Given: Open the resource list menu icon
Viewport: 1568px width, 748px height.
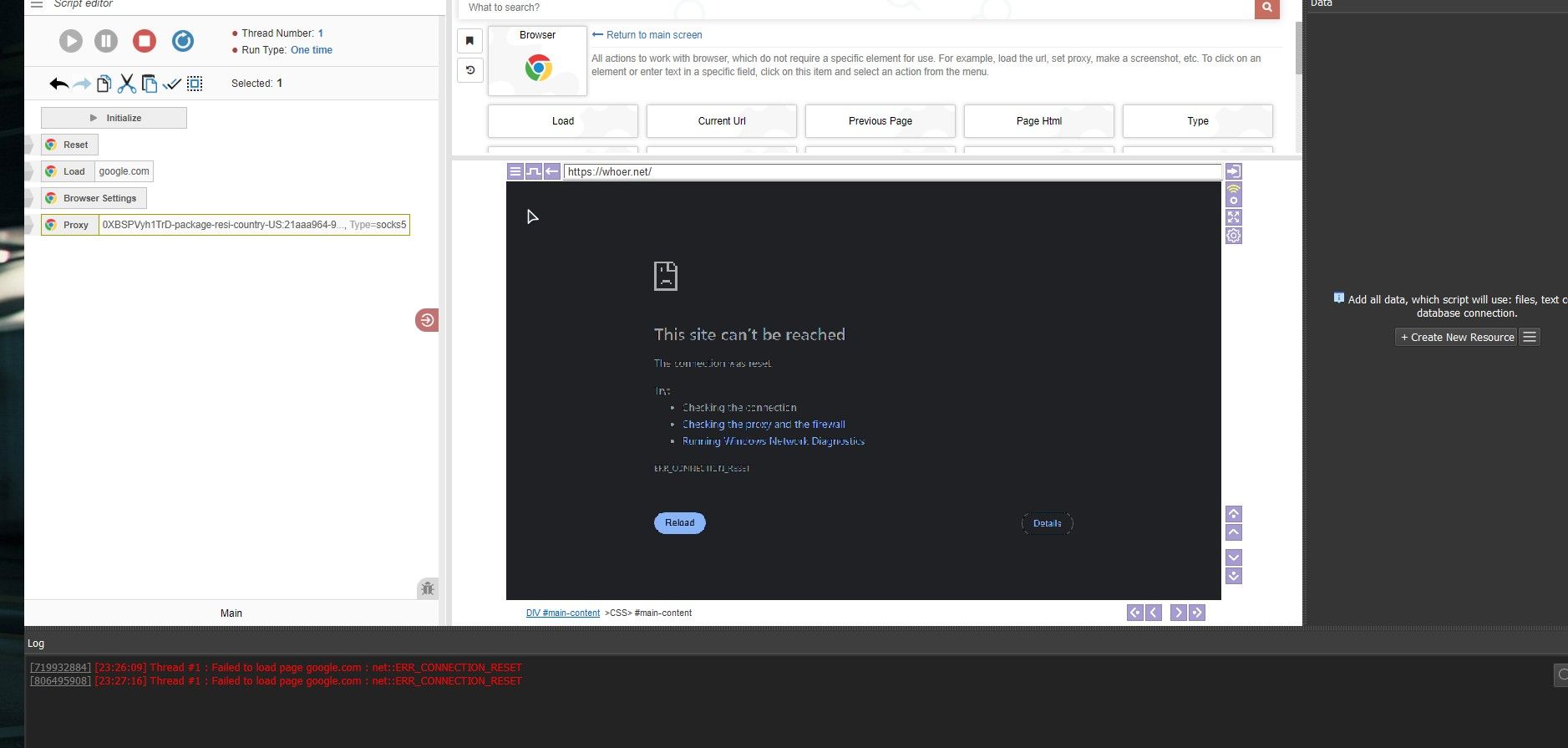Looking at the screenshot, I should (x=1530, y=337).
